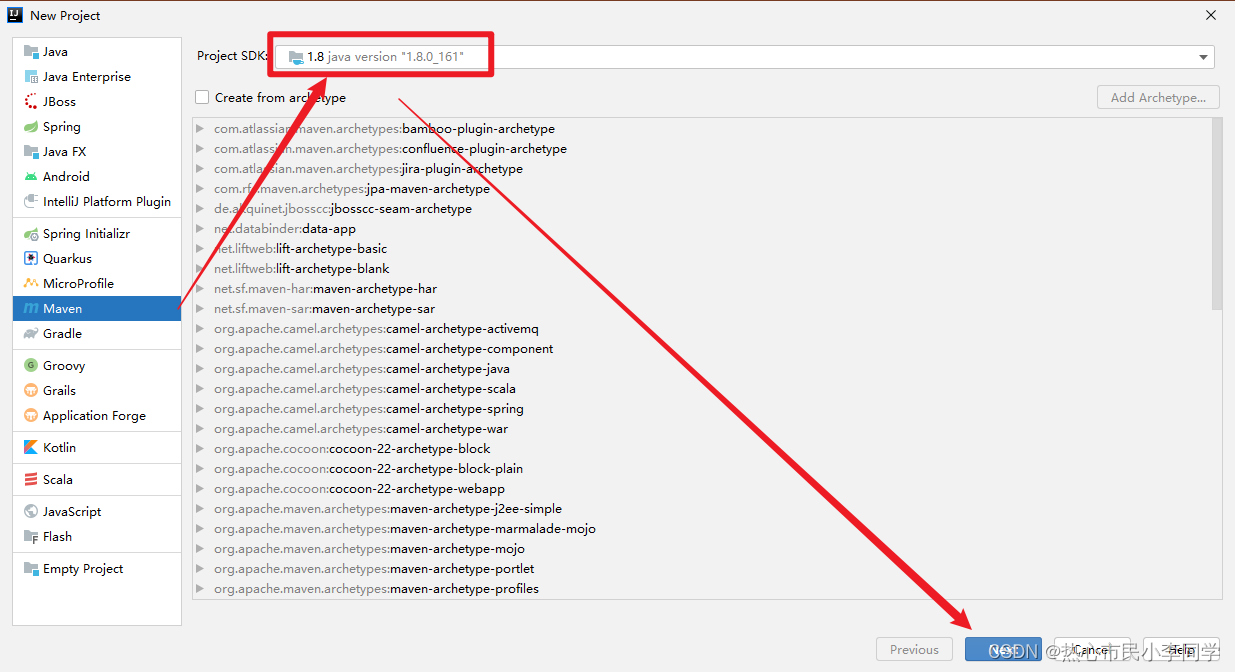Expand maven-archetype-j2ee-simple entry
1235x672 pixels.
(x=201, y=509)
